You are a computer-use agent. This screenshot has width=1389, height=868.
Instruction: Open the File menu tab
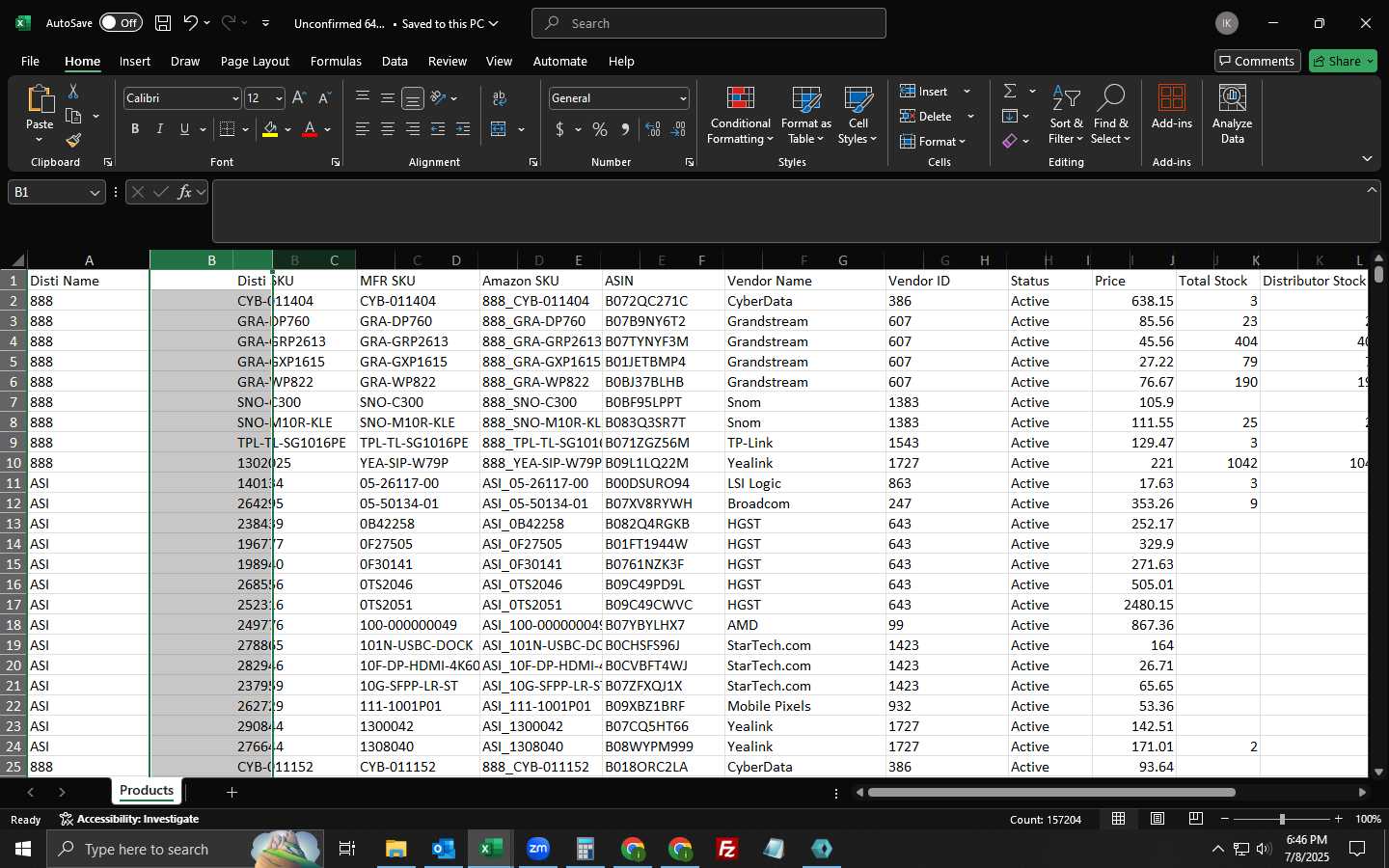pos(30,61)
